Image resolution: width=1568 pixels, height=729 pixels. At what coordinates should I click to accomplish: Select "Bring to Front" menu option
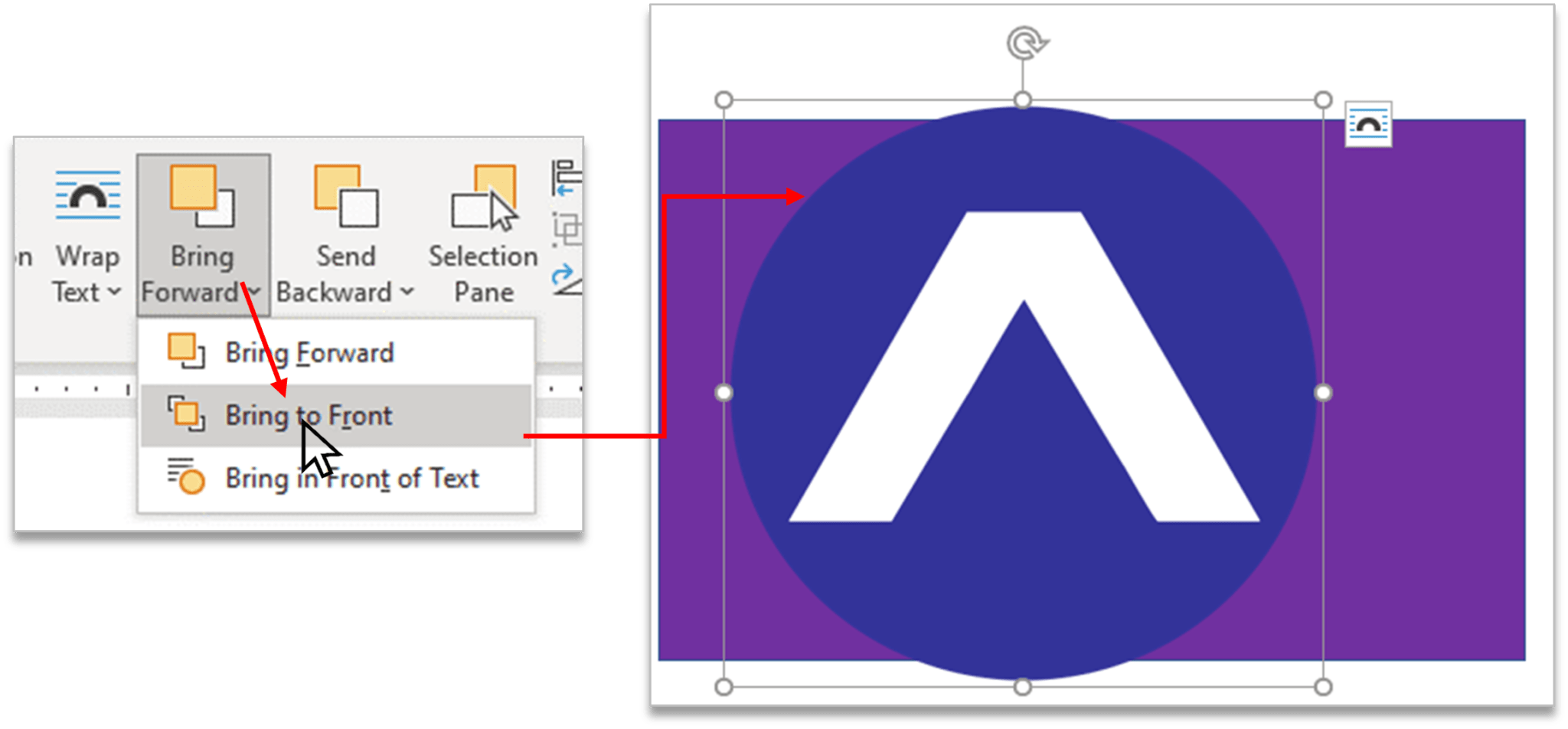309,416
